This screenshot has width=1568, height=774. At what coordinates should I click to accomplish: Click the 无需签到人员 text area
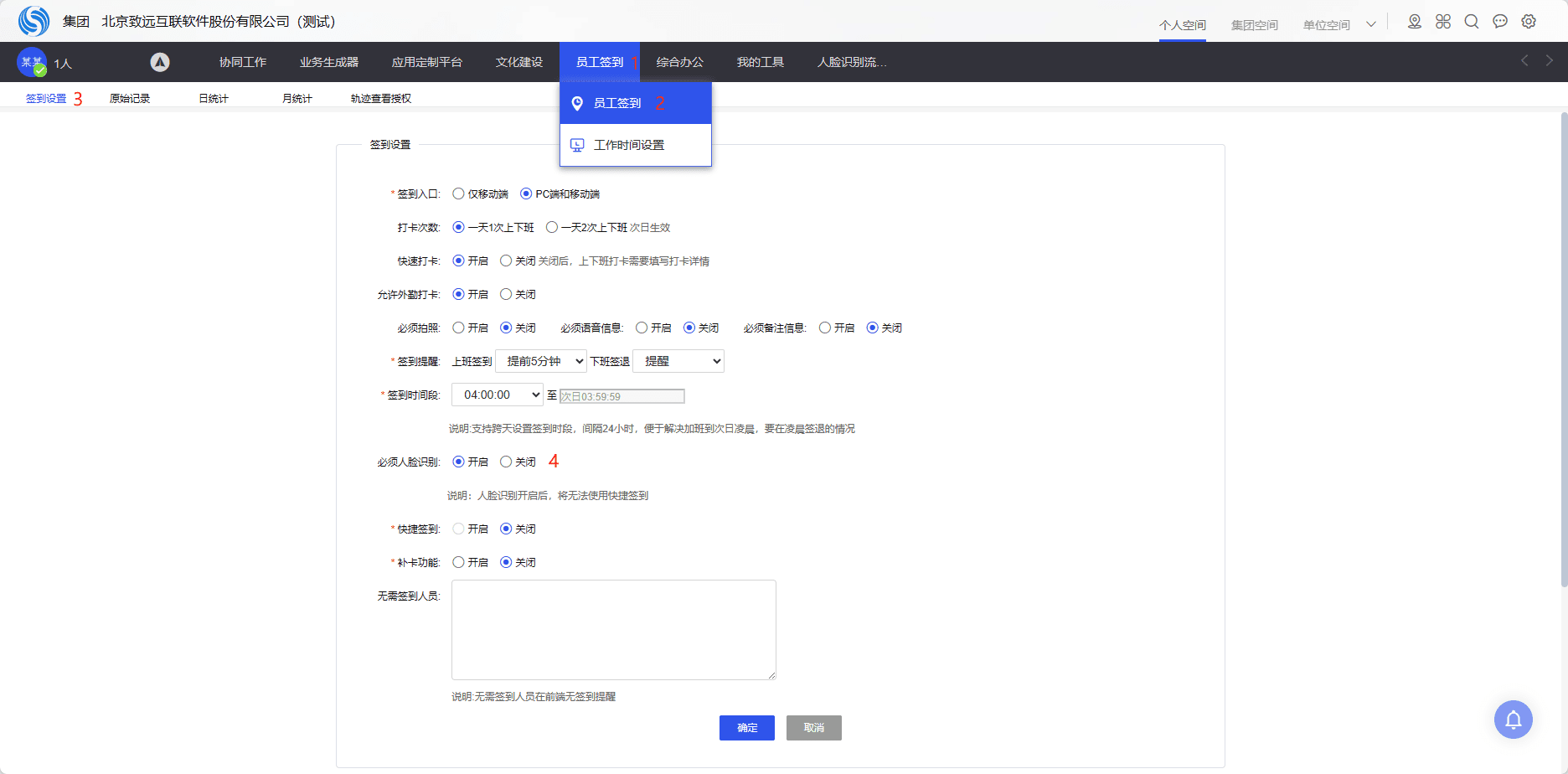[614, 630]
